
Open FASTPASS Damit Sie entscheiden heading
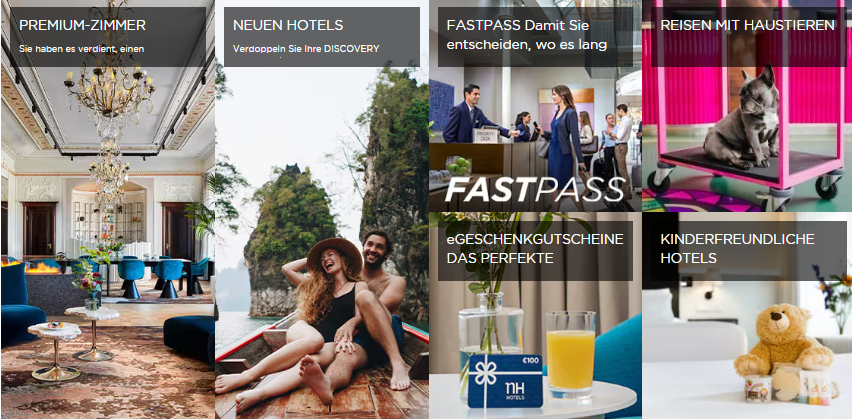(x=527, y=35)
